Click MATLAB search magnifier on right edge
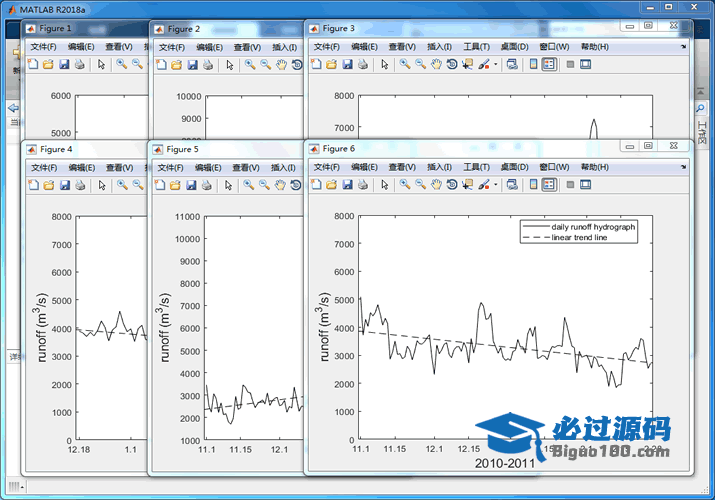 (x=700, y=108)
